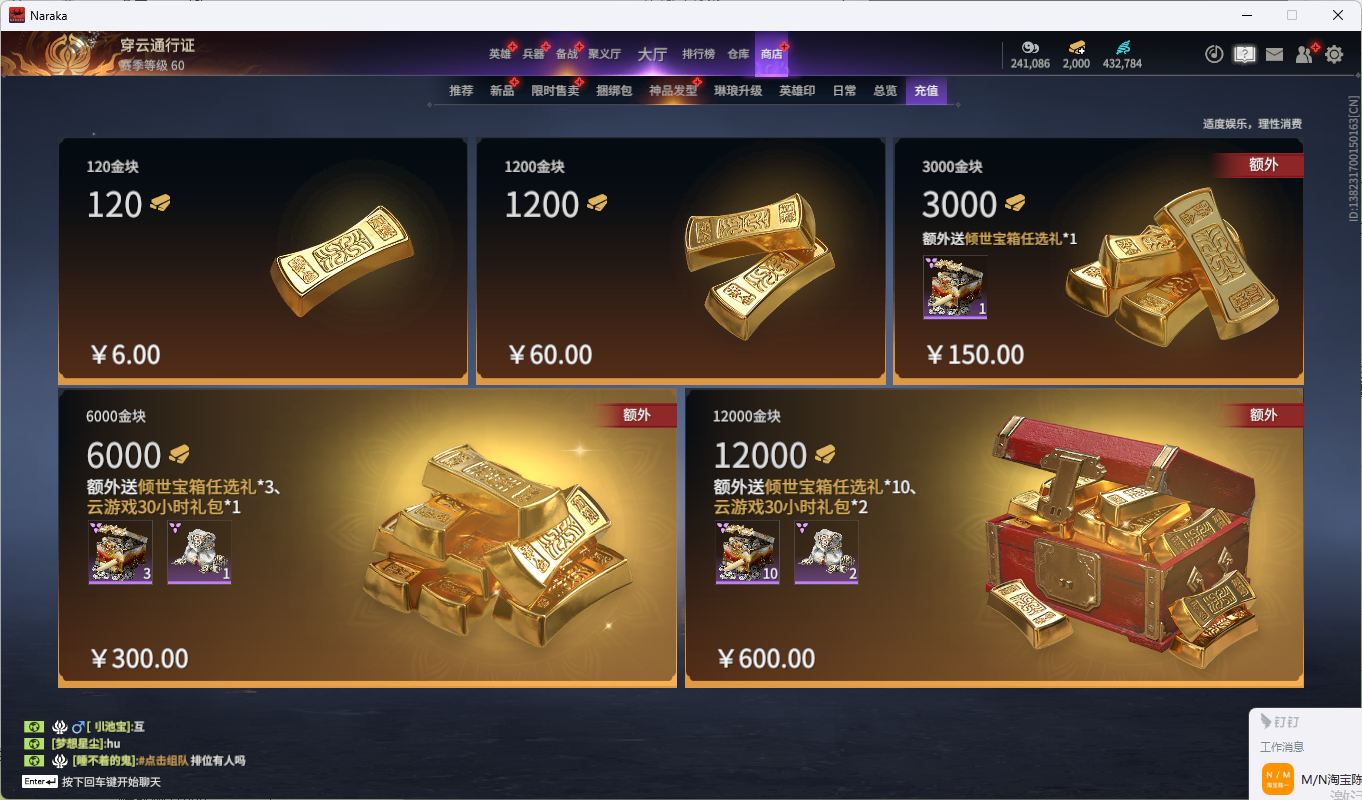This screenshot has height=800, width=1362.
Task: Click the treasure chest reward thumbnail in 3000金块 card
Action: (955, 288)
